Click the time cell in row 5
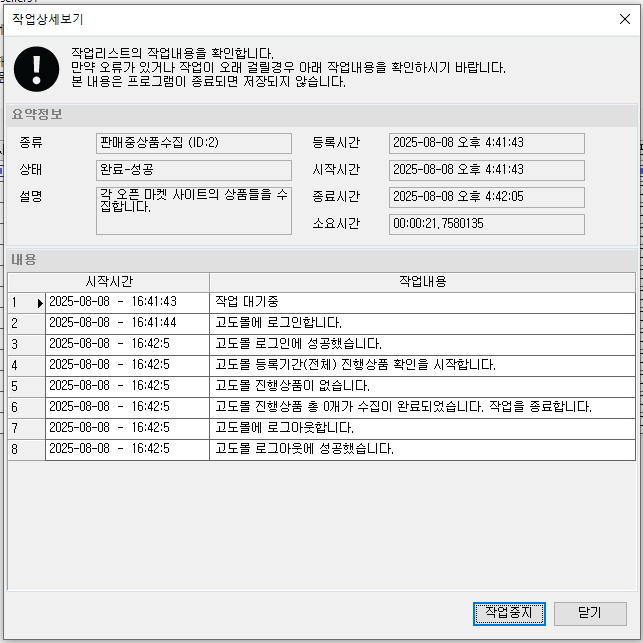The image size is (643, 643). click(128, 387)
